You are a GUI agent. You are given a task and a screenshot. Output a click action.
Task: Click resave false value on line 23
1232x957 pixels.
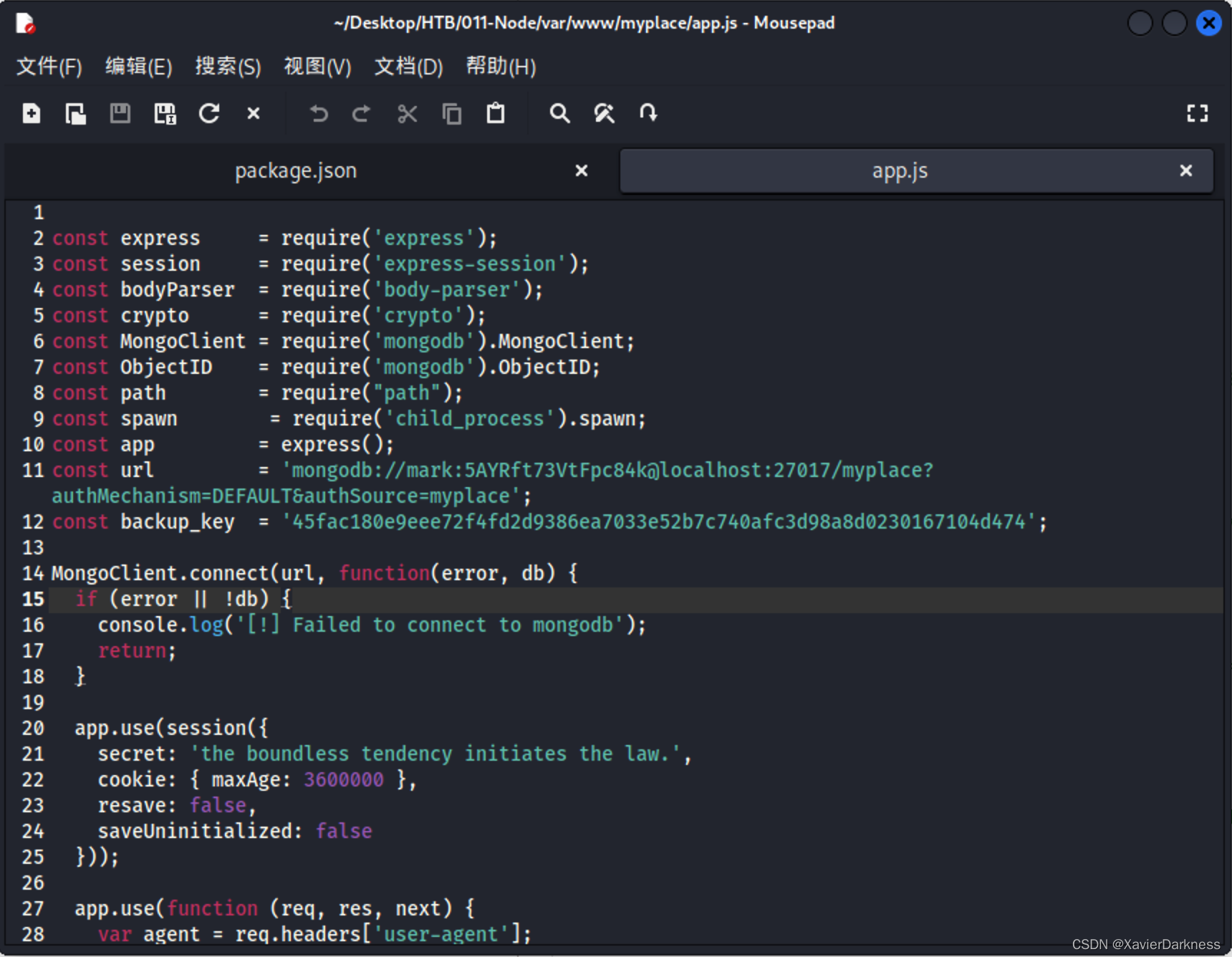(x=218, y=805)
